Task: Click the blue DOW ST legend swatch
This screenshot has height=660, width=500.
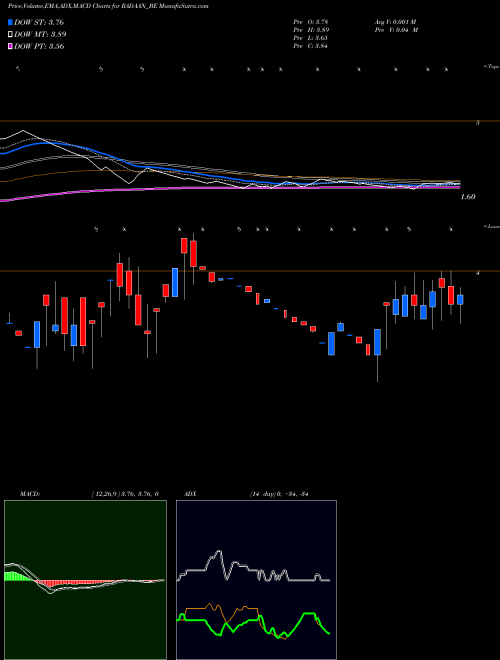Action: pyautogui.click(x=10, y=22)
